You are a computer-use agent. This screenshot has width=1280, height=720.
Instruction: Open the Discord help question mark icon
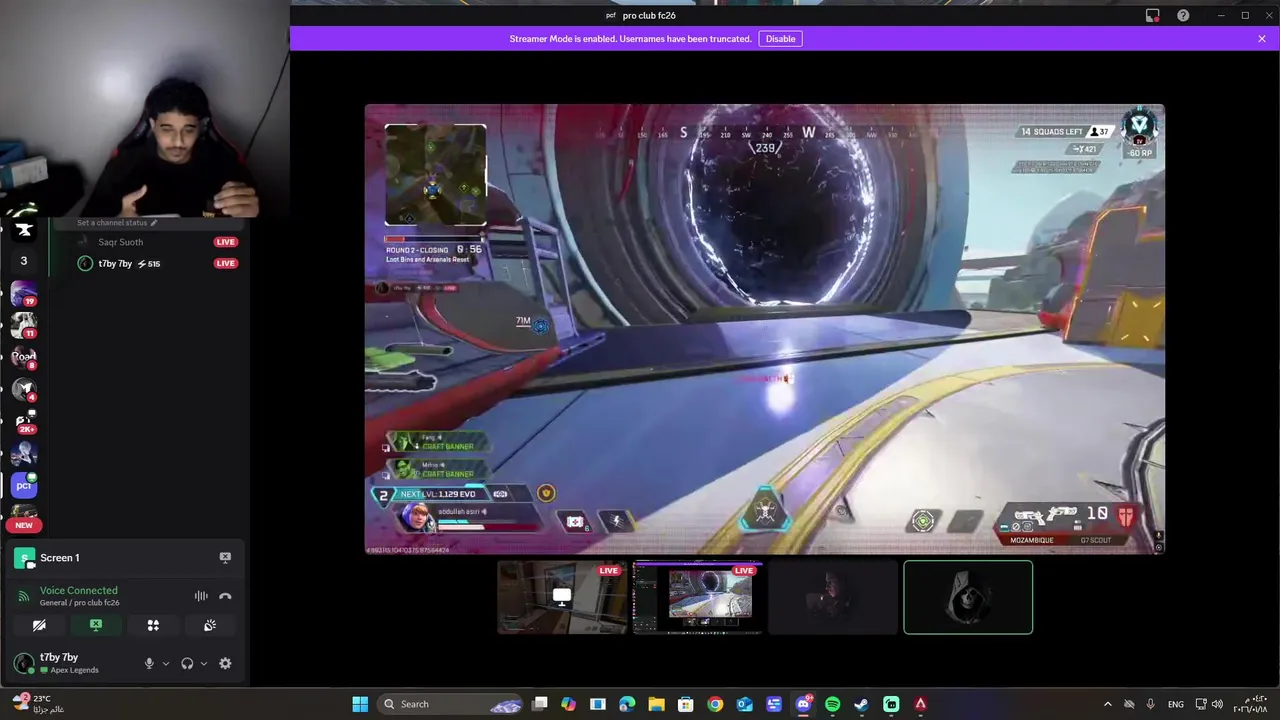(1183, 15)
